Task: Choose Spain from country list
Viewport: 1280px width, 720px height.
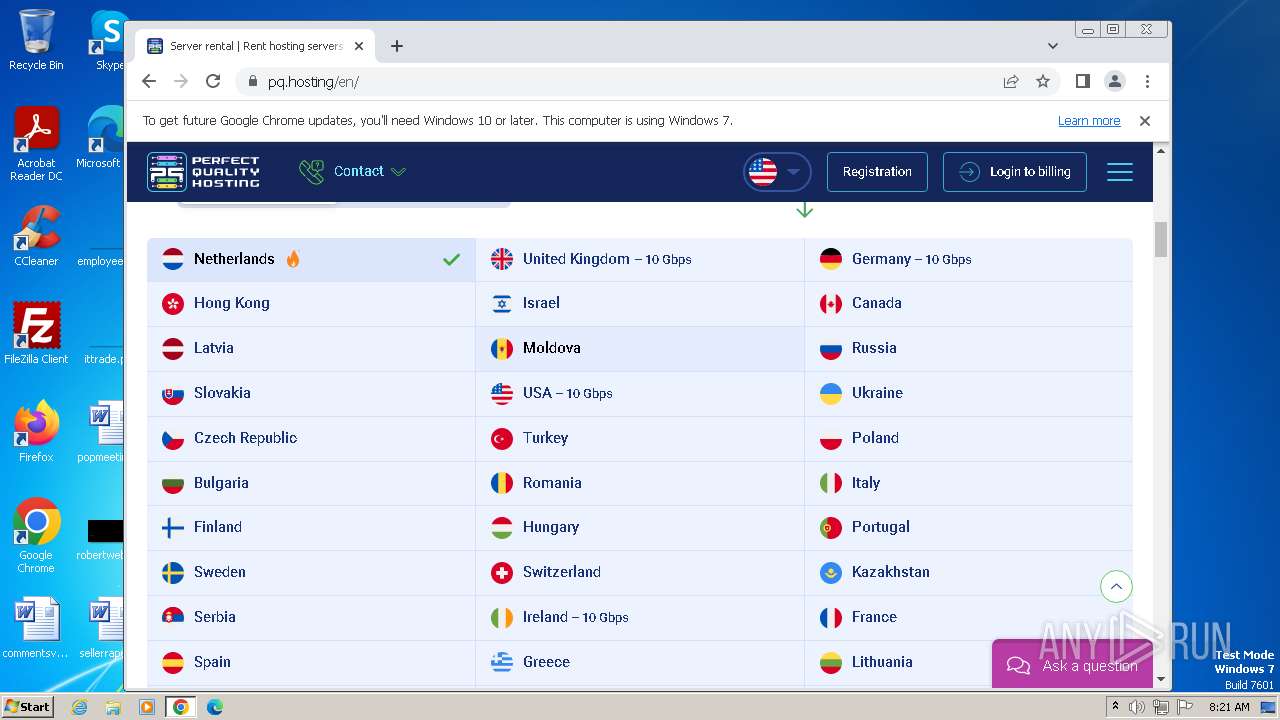Action: [311, 662]
